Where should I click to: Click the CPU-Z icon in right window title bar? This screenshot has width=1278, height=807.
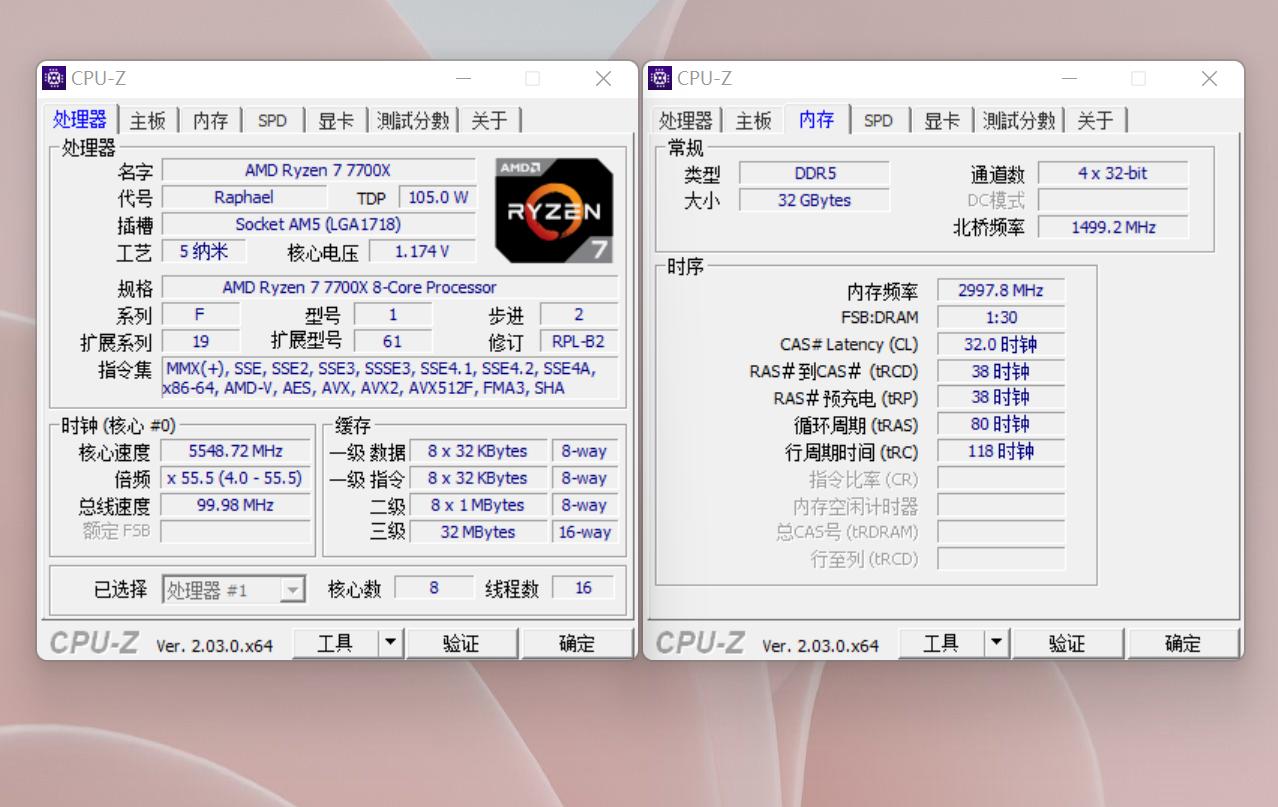[x=659, y=78]
